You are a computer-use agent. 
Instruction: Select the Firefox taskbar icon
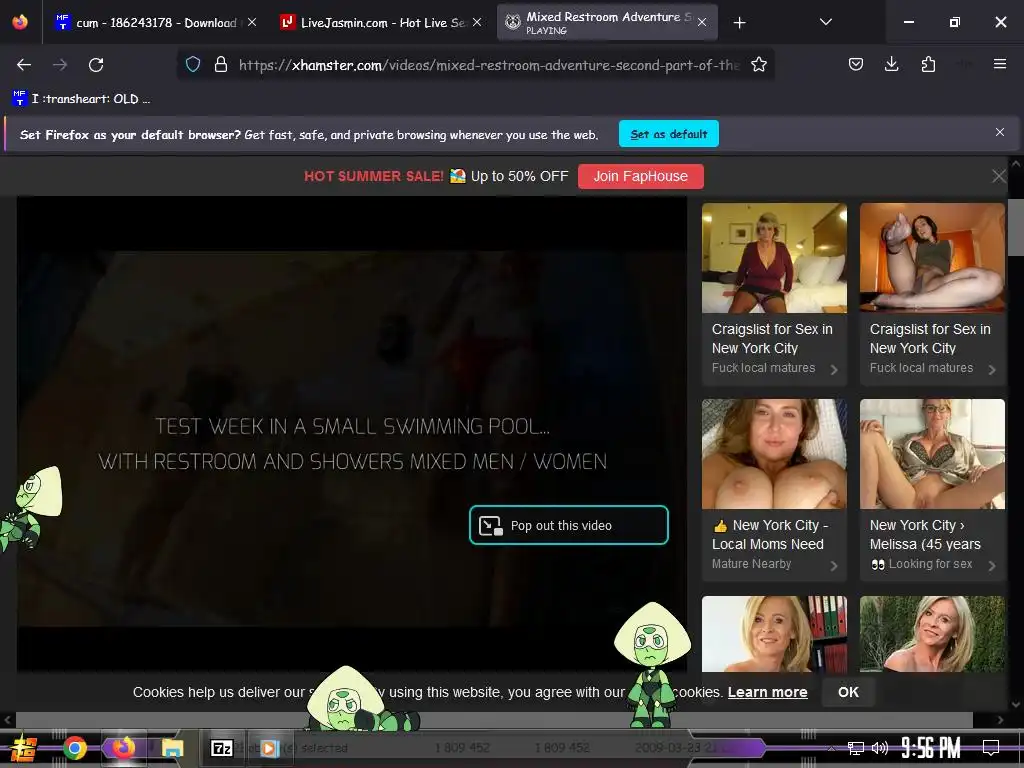pyautogui.click(x=124, y=748)
